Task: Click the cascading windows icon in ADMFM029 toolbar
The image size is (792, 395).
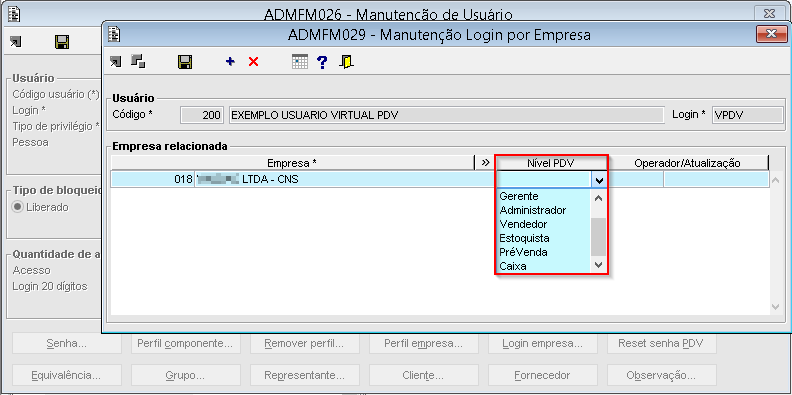Action: point(138,62)
